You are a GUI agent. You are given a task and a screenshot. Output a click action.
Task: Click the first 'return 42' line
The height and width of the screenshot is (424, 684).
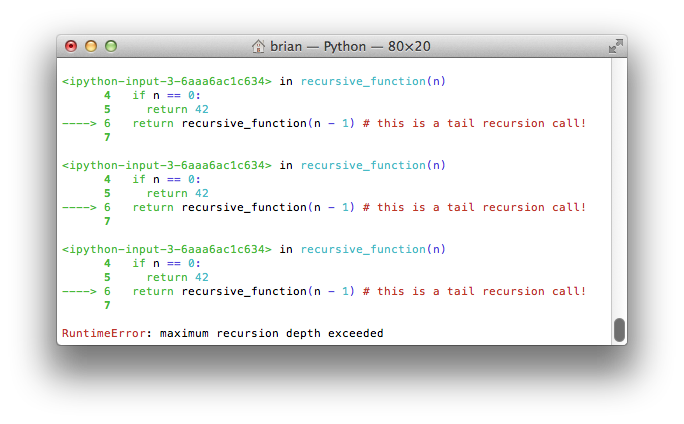coord(178,109)
